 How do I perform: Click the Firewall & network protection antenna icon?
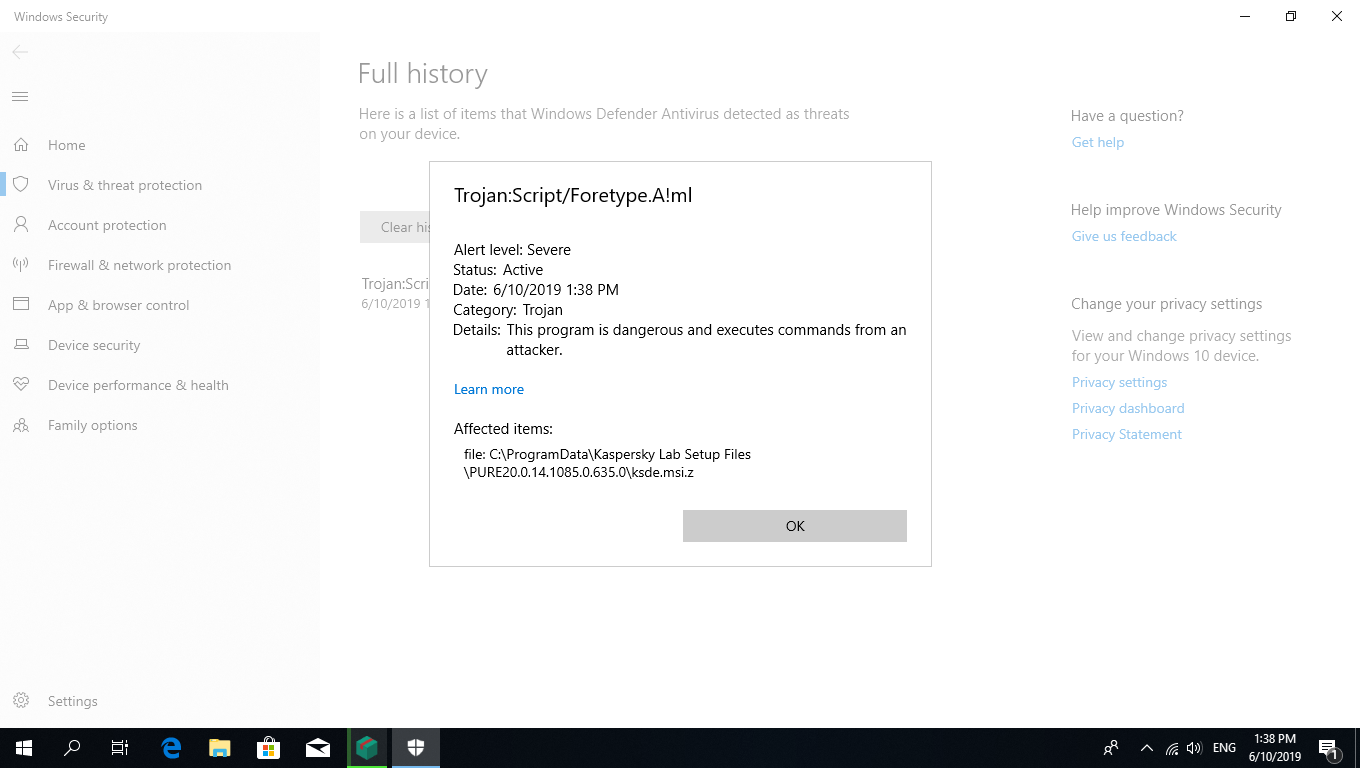tap(21, 265)
